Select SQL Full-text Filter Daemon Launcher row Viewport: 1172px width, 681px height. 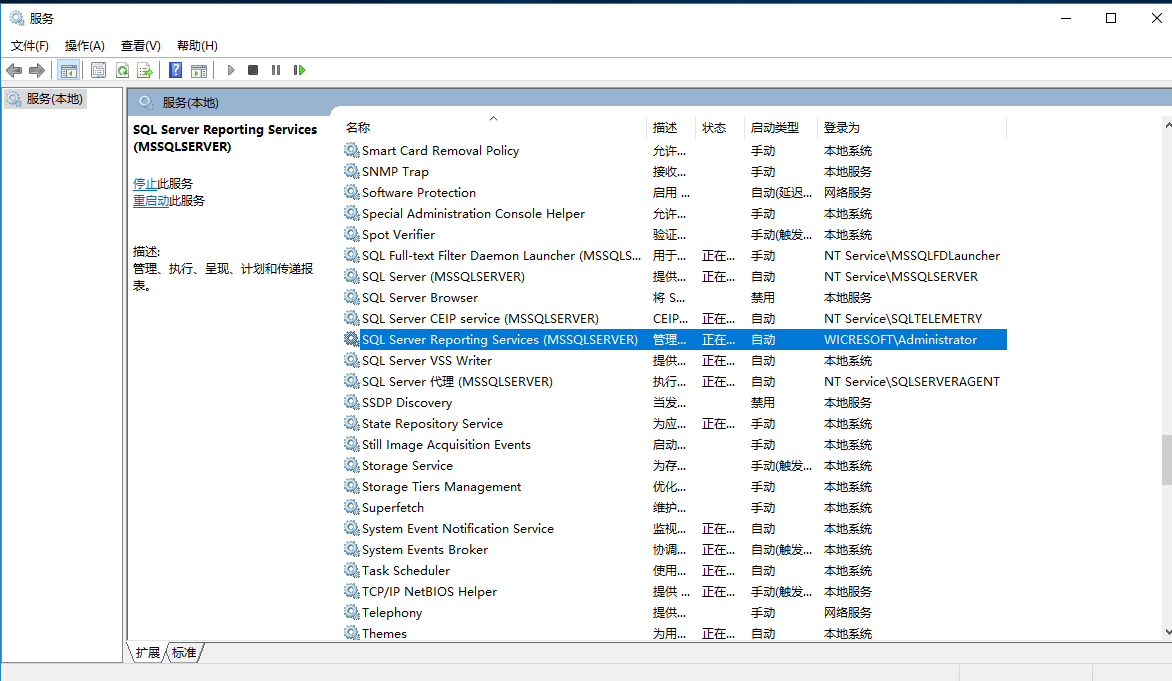click(675, 255)
